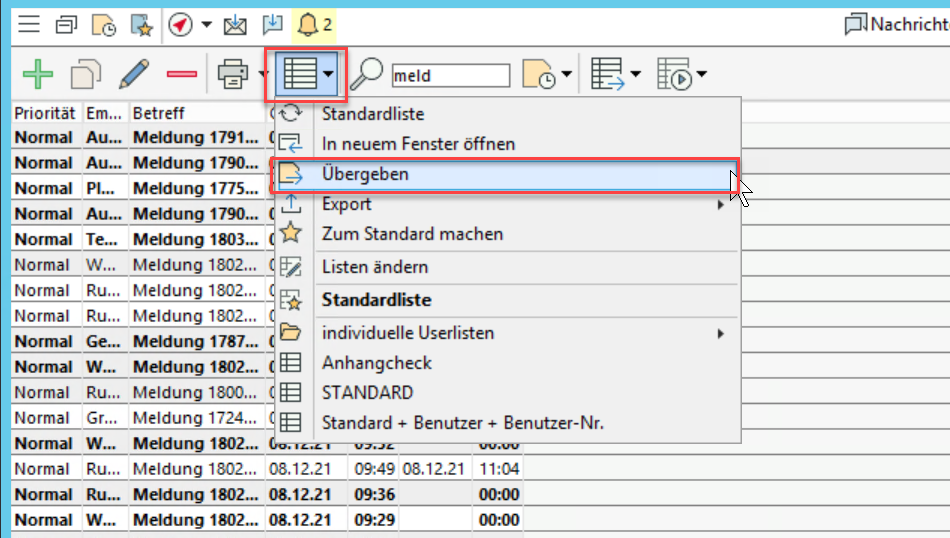Viewport: 950px width, 538px height.
Task: Click the search field containing meld
Action: click(449, 75)
